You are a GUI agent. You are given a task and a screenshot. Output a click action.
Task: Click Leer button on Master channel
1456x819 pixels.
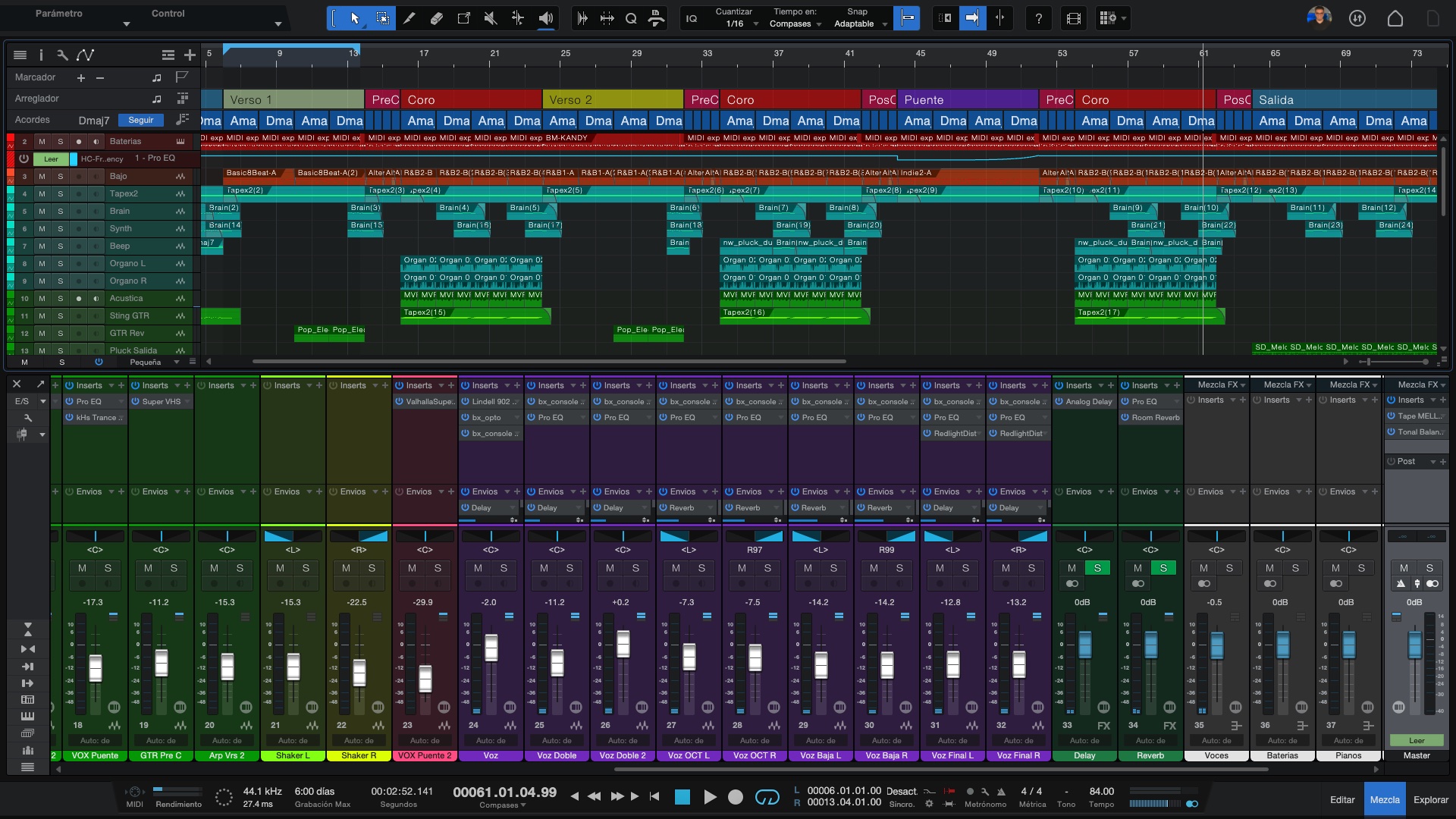(x=1417, y=740)
